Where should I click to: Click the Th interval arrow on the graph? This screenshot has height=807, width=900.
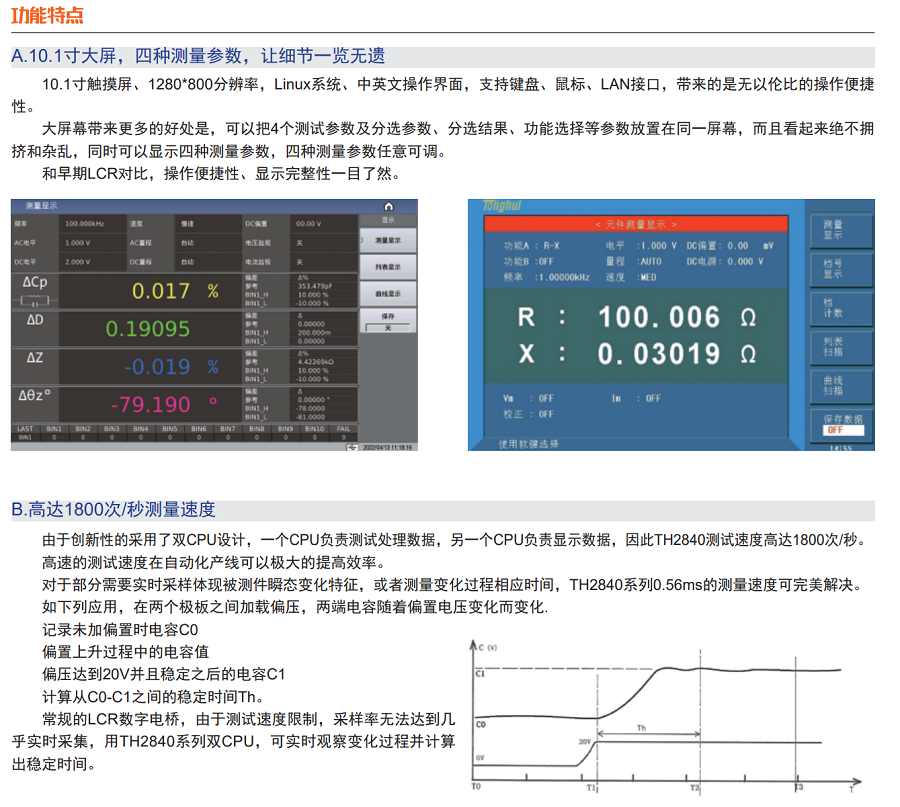coord(642,736)
